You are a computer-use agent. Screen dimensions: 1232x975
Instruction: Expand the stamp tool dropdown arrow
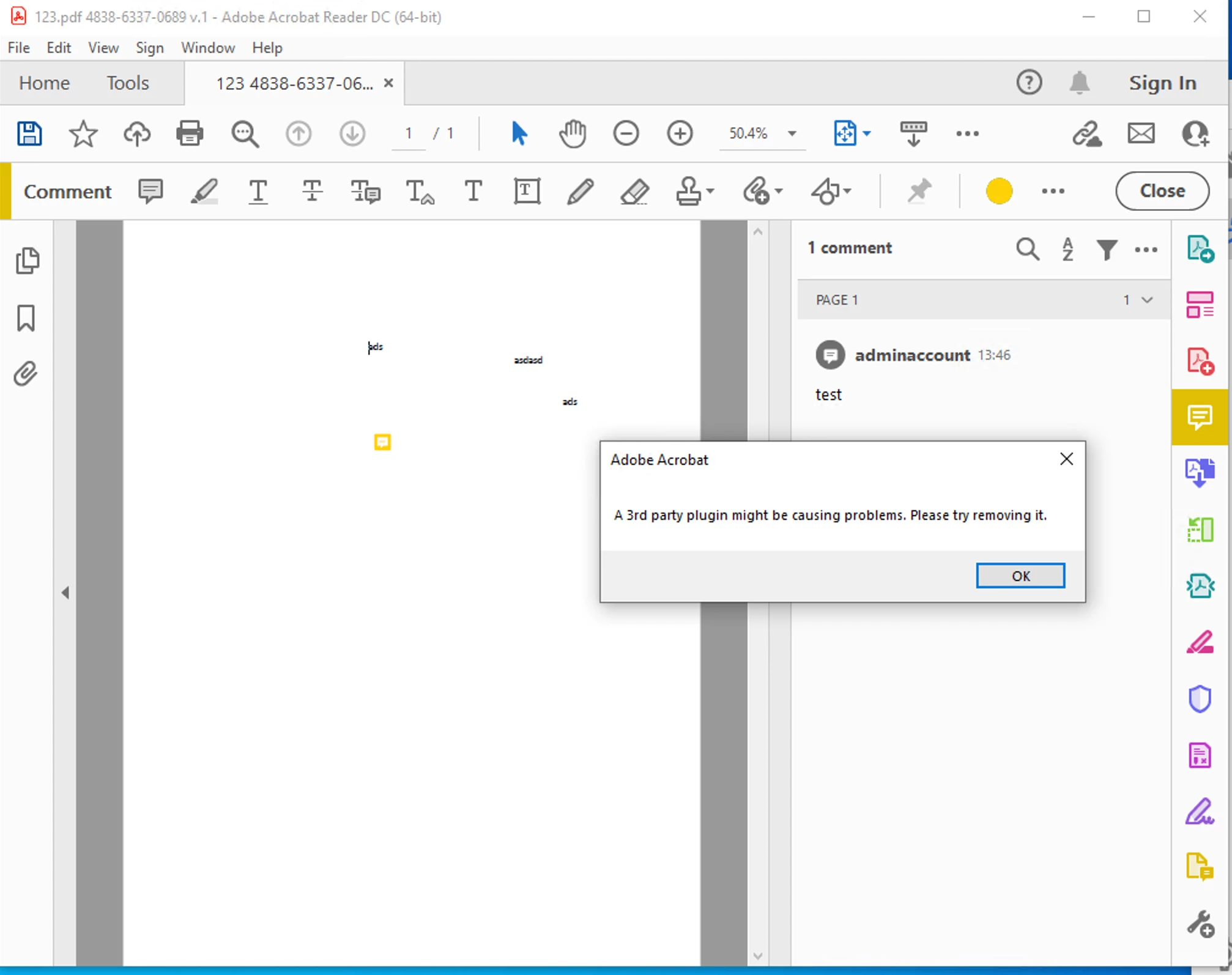click(710, 191)
